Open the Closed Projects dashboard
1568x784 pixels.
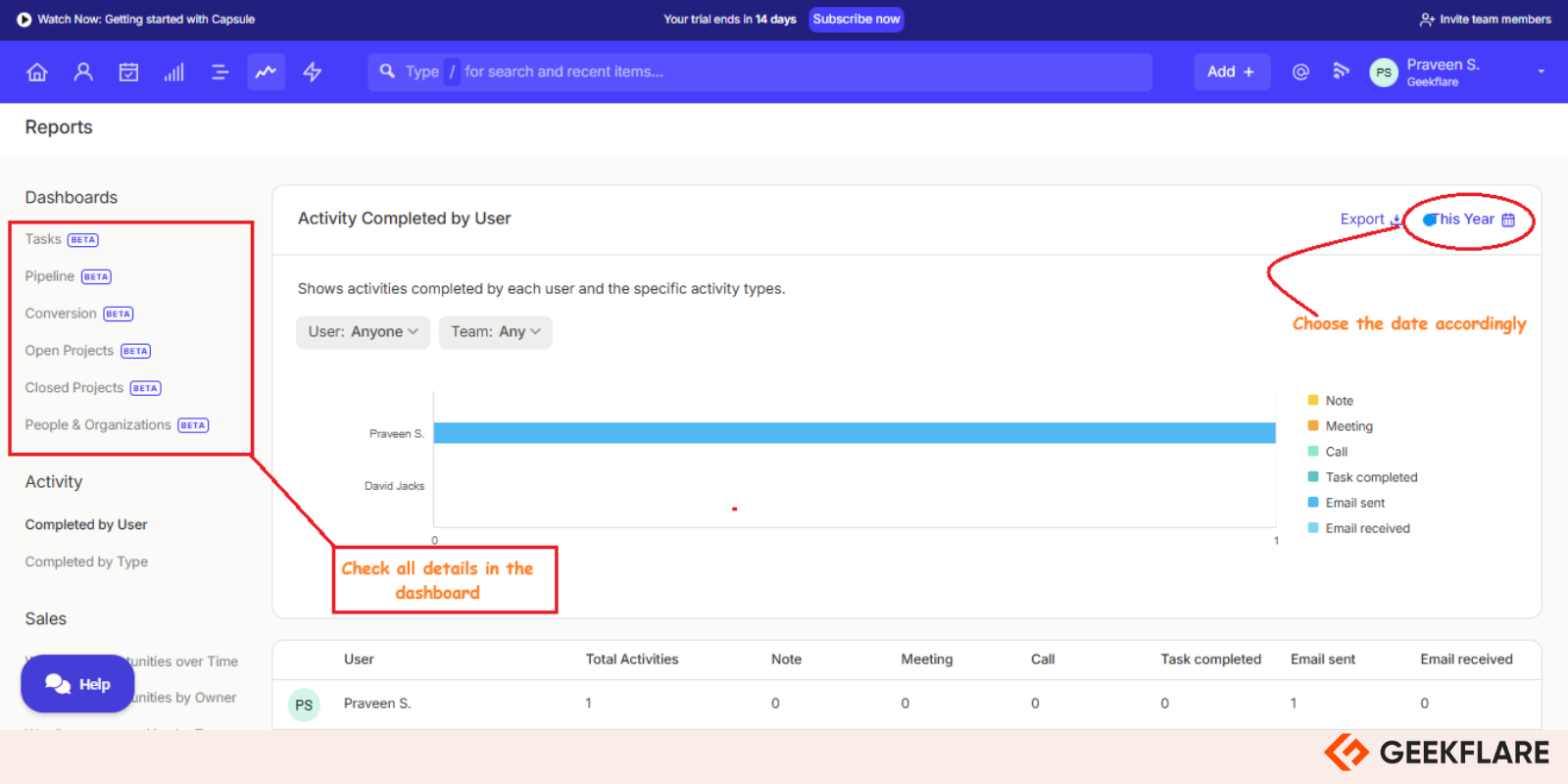pos(92,388)
